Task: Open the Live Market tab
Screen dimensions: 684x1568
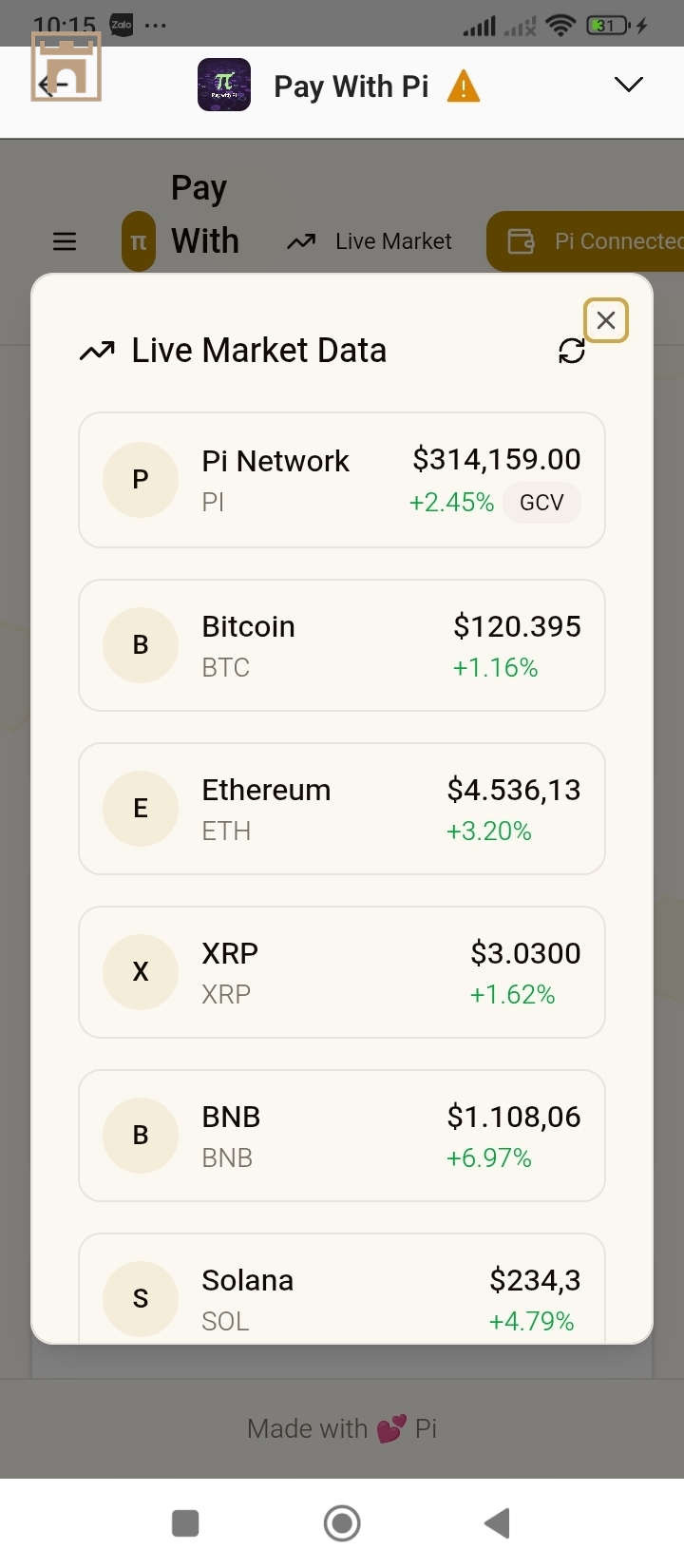Action: [370, 241]
